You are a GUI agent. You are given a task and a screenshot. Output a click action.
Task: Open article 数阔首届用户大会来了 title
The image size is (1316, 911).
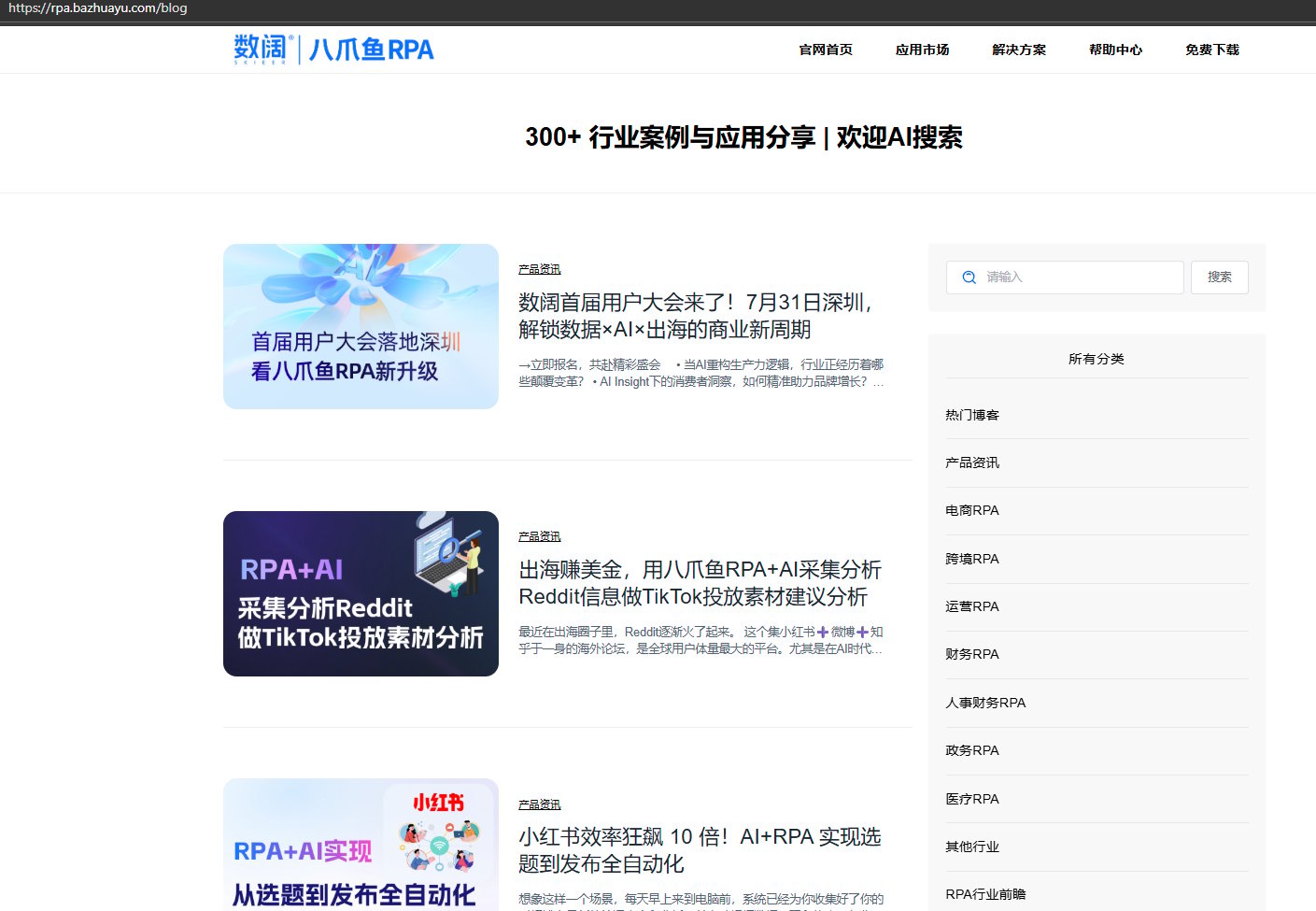[696, 316]
